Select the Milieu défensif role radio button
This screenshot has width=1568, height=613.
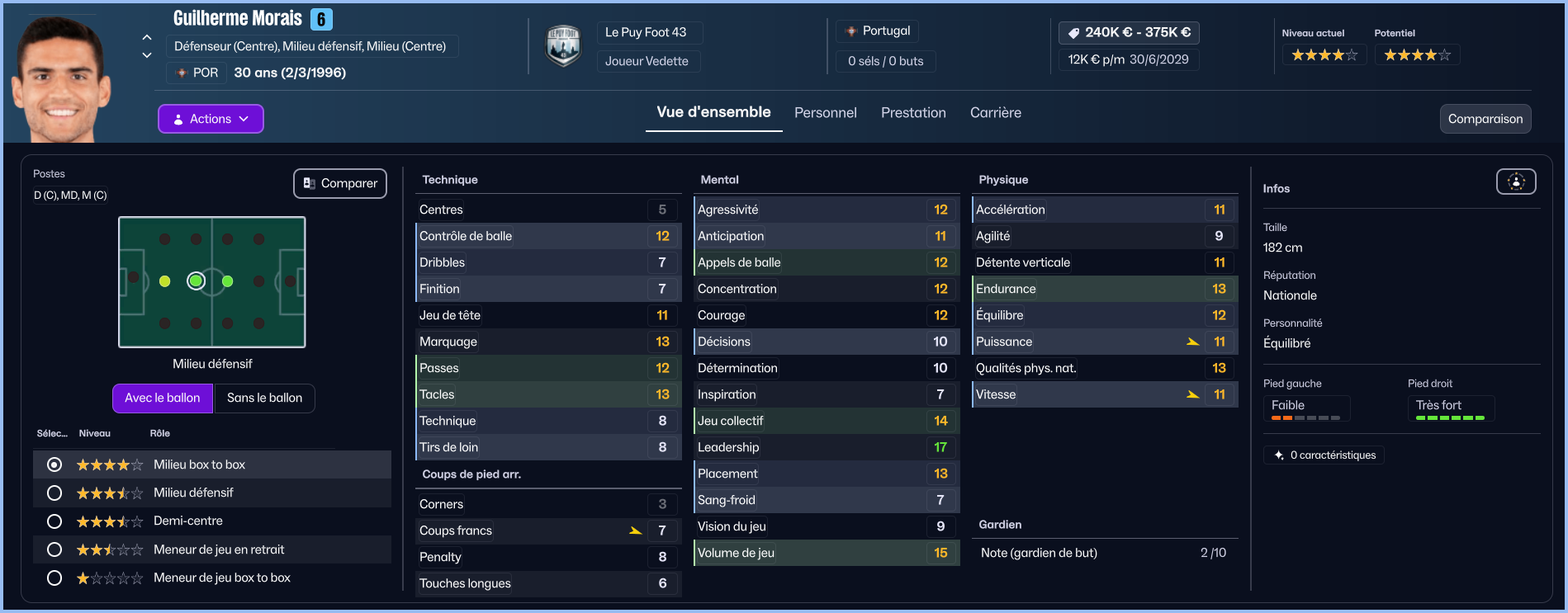(x=54, y=493)
